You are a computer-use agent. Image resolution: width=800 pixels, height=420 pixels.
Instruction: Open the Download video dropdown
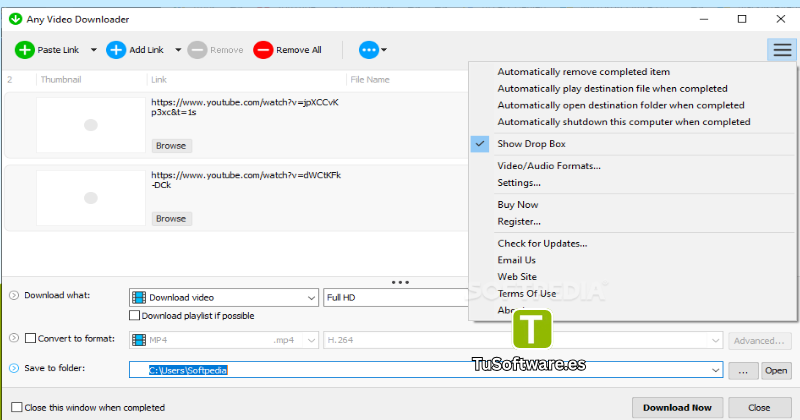(224, 298)
